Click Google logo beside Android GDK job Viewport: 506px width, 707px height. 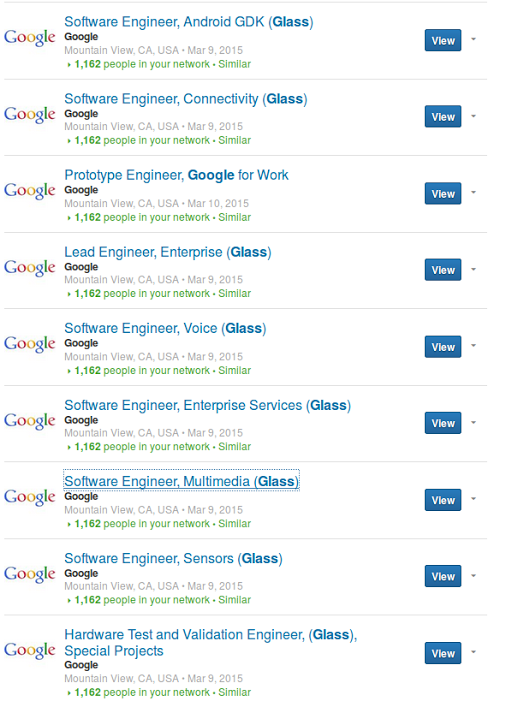pos(30,37)
